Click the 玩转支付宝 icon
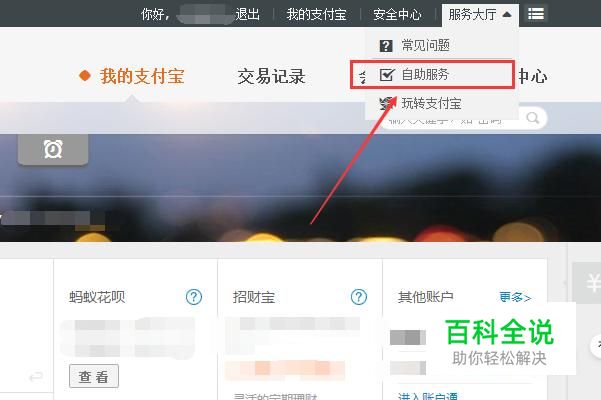Screen dimensions: 601x400 click(x=386, y=103)
